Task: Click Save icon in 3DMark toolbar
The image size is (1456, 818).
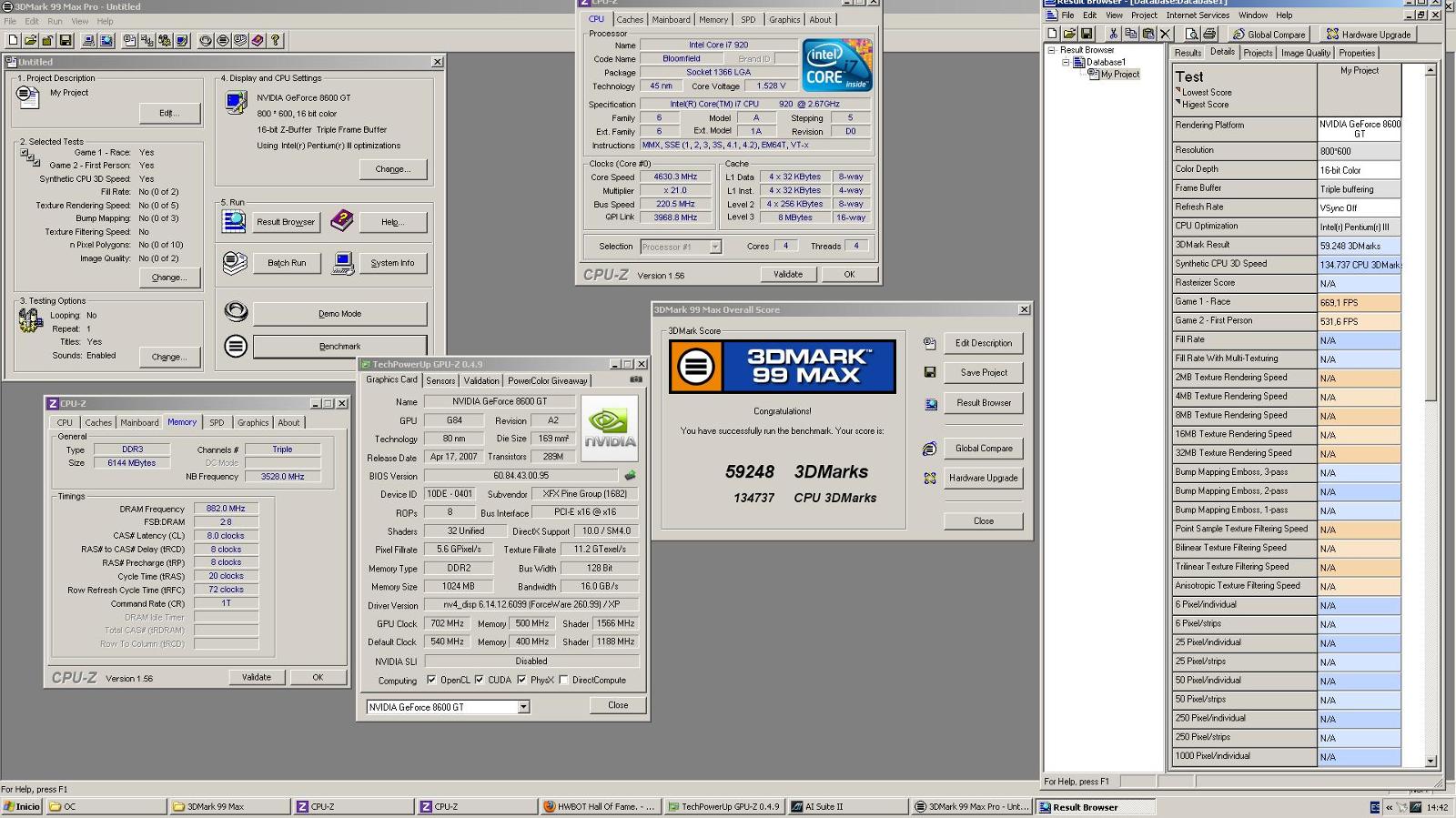Action: click(x=65, y=40)
